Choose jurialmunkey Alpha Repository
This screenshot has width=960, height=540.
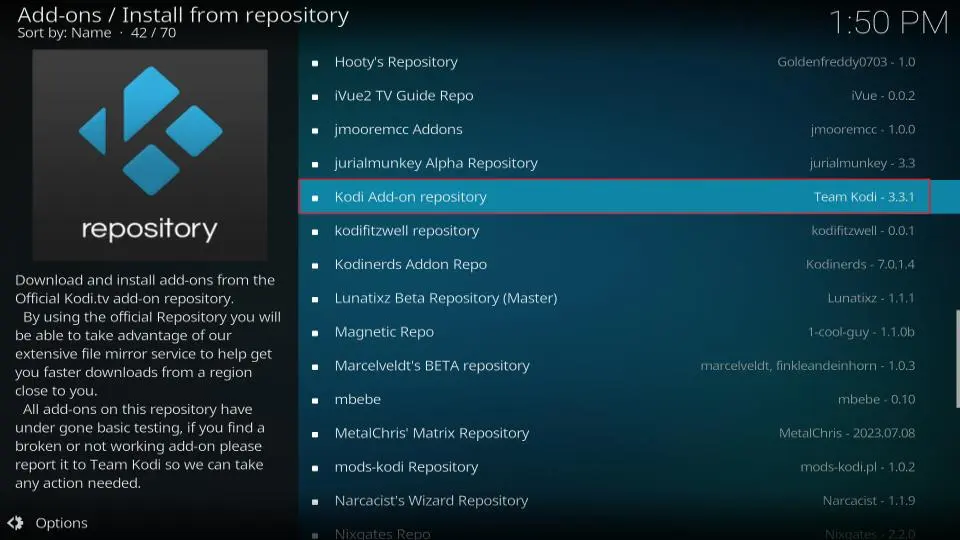coord(436,163)
